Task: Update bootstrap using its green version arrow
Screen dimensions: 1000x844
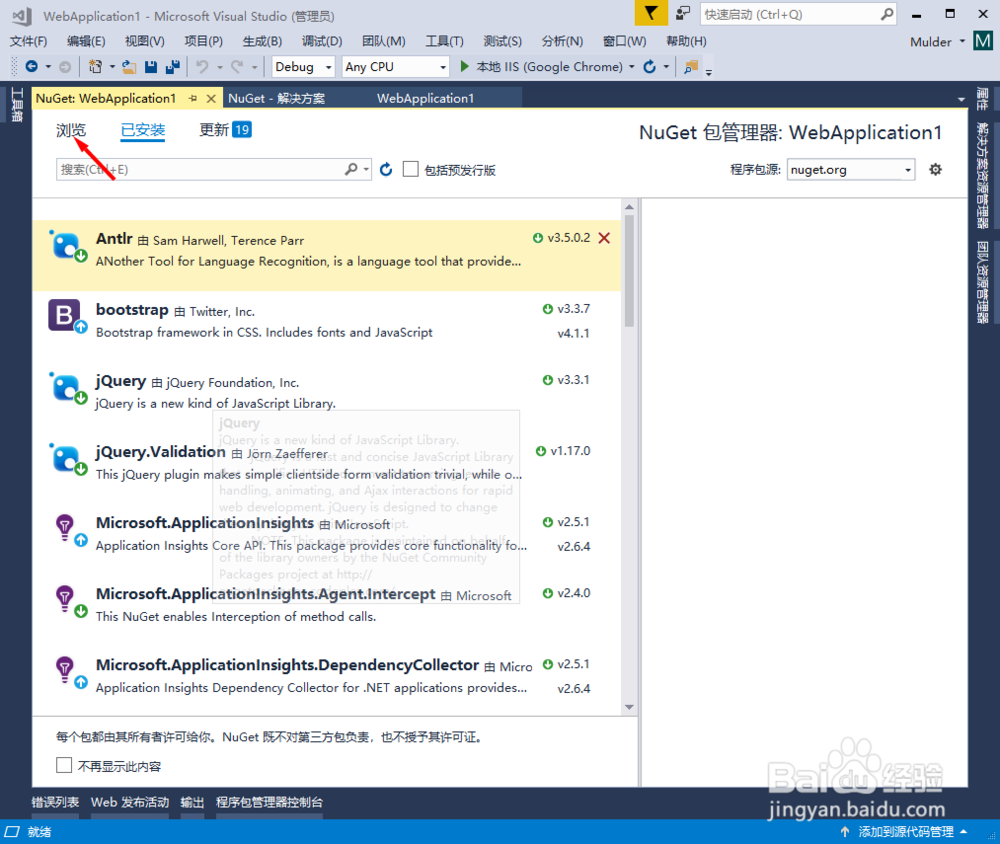Action: coord(545,309)
